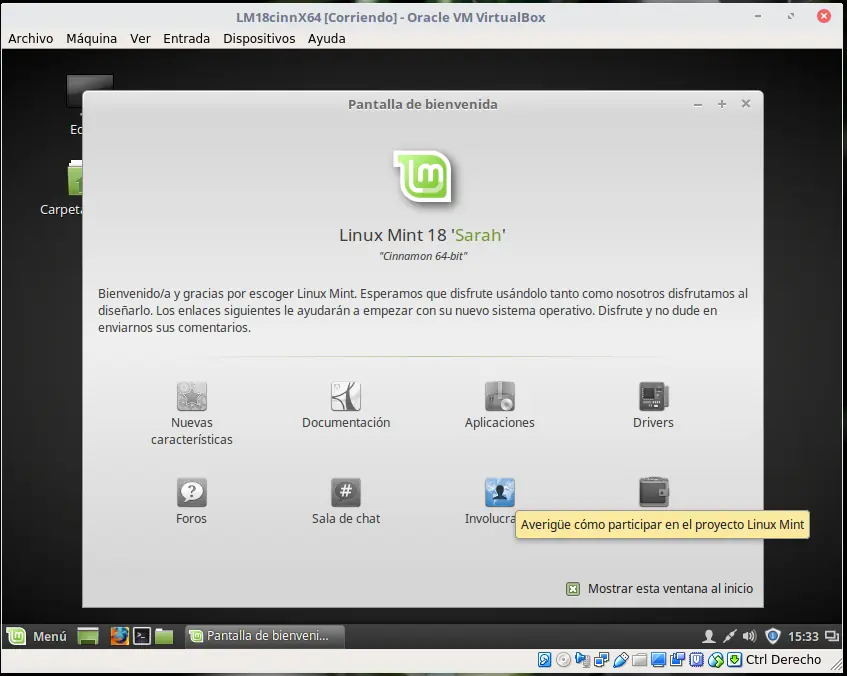Maximize the Pantalla de bienvenida window
The width and height of the screenshot is (847, 676).
722,104
